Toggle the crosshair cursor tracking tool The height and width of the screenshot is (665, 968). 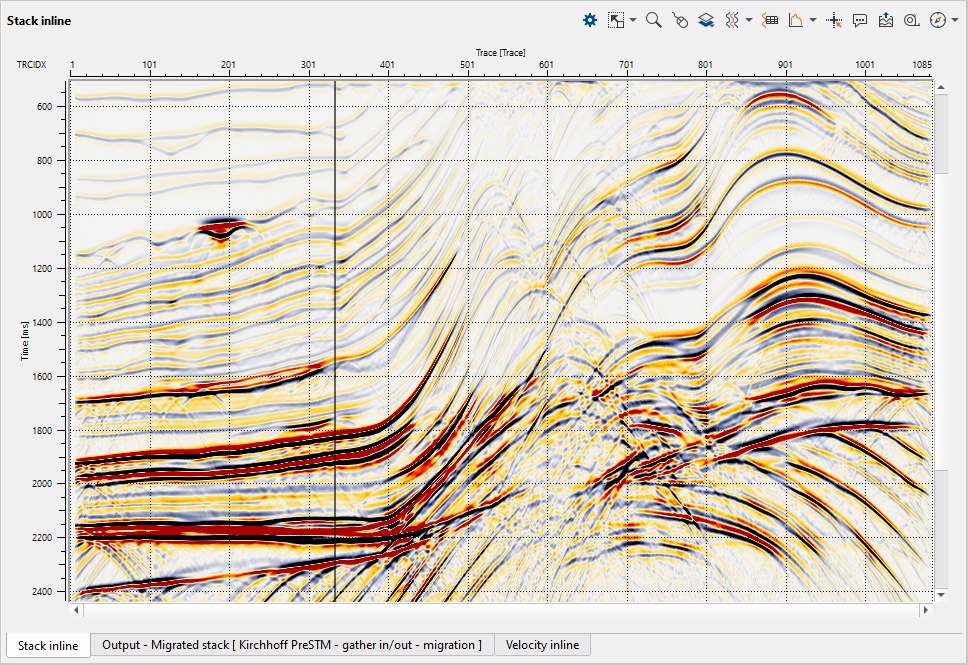point(835,20)
